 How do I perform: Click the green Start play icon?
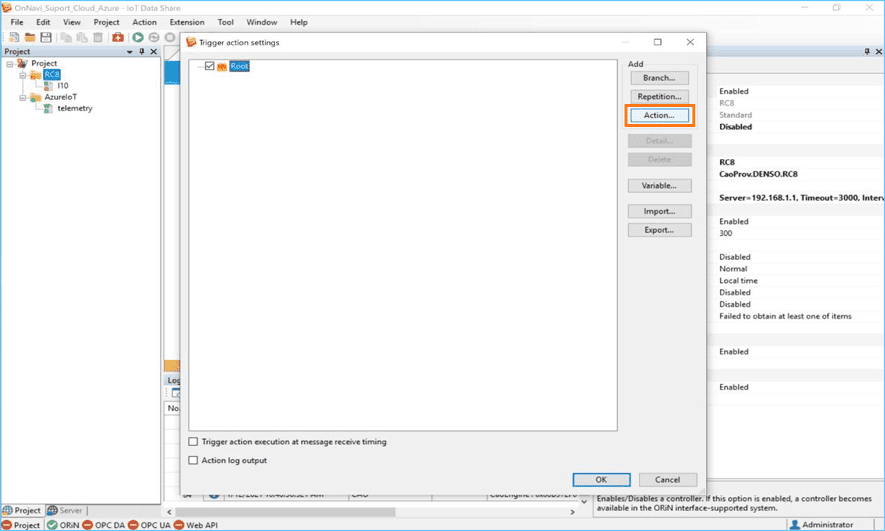(138, 37)
